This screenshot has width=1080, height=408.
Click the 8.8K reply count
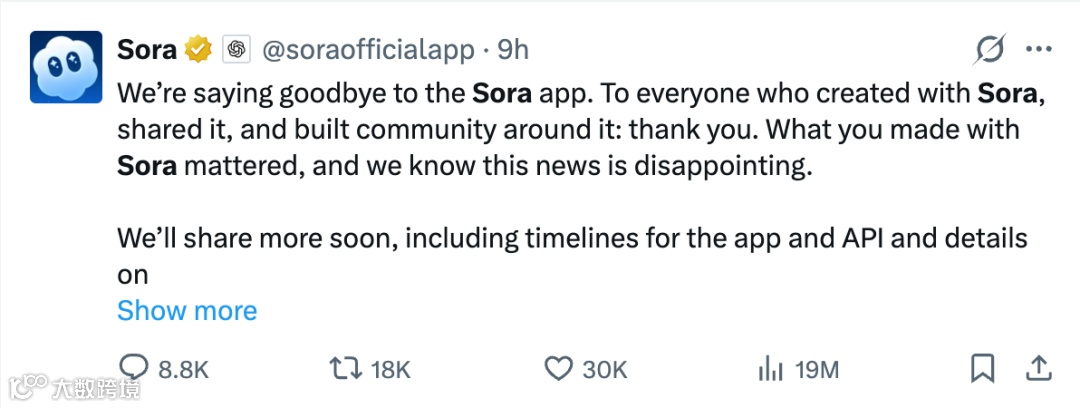[183, 370]
